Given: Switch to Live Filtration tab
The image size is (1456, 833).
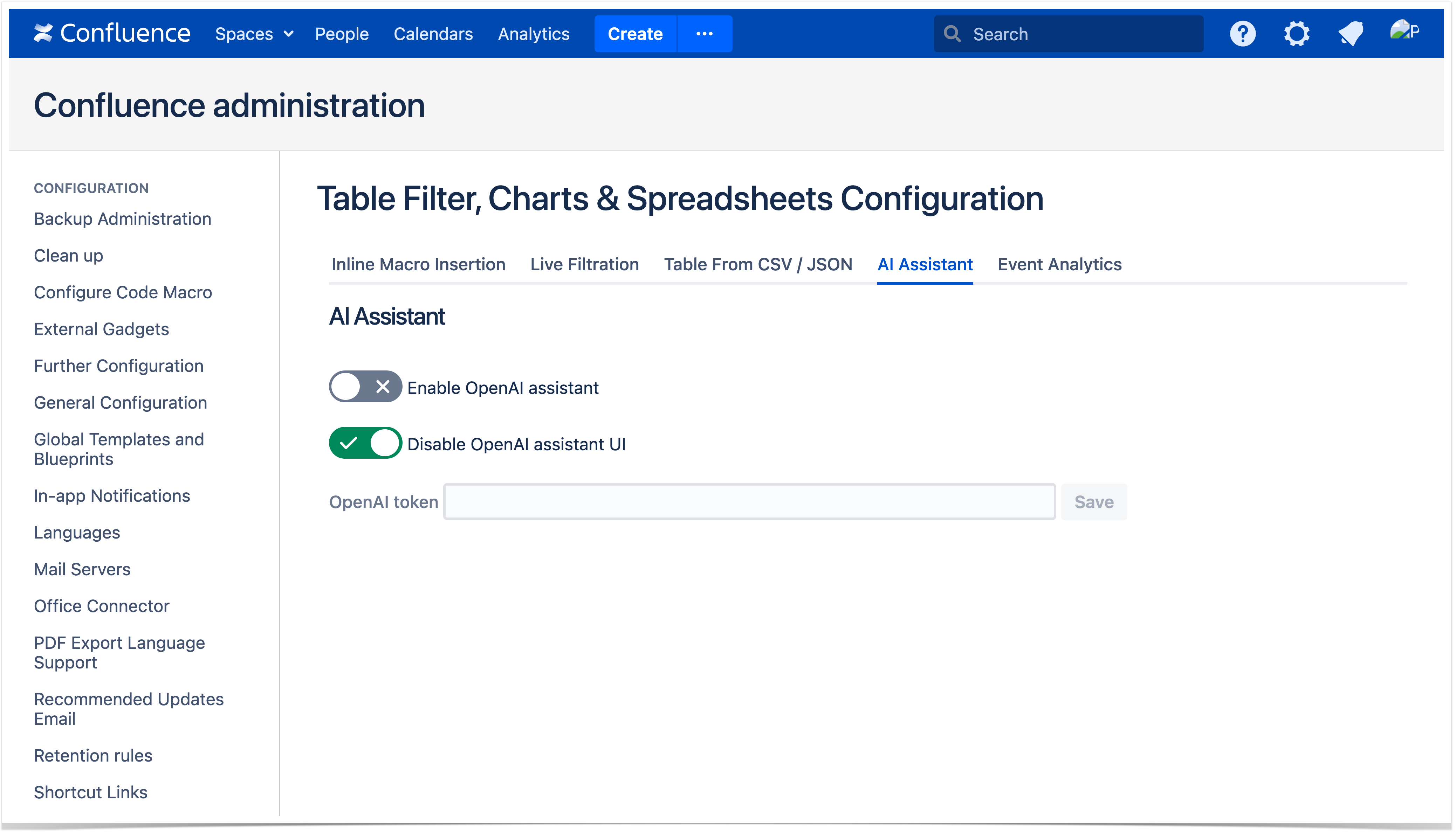Looking at the screenshot, I should [x=584, y=264].
